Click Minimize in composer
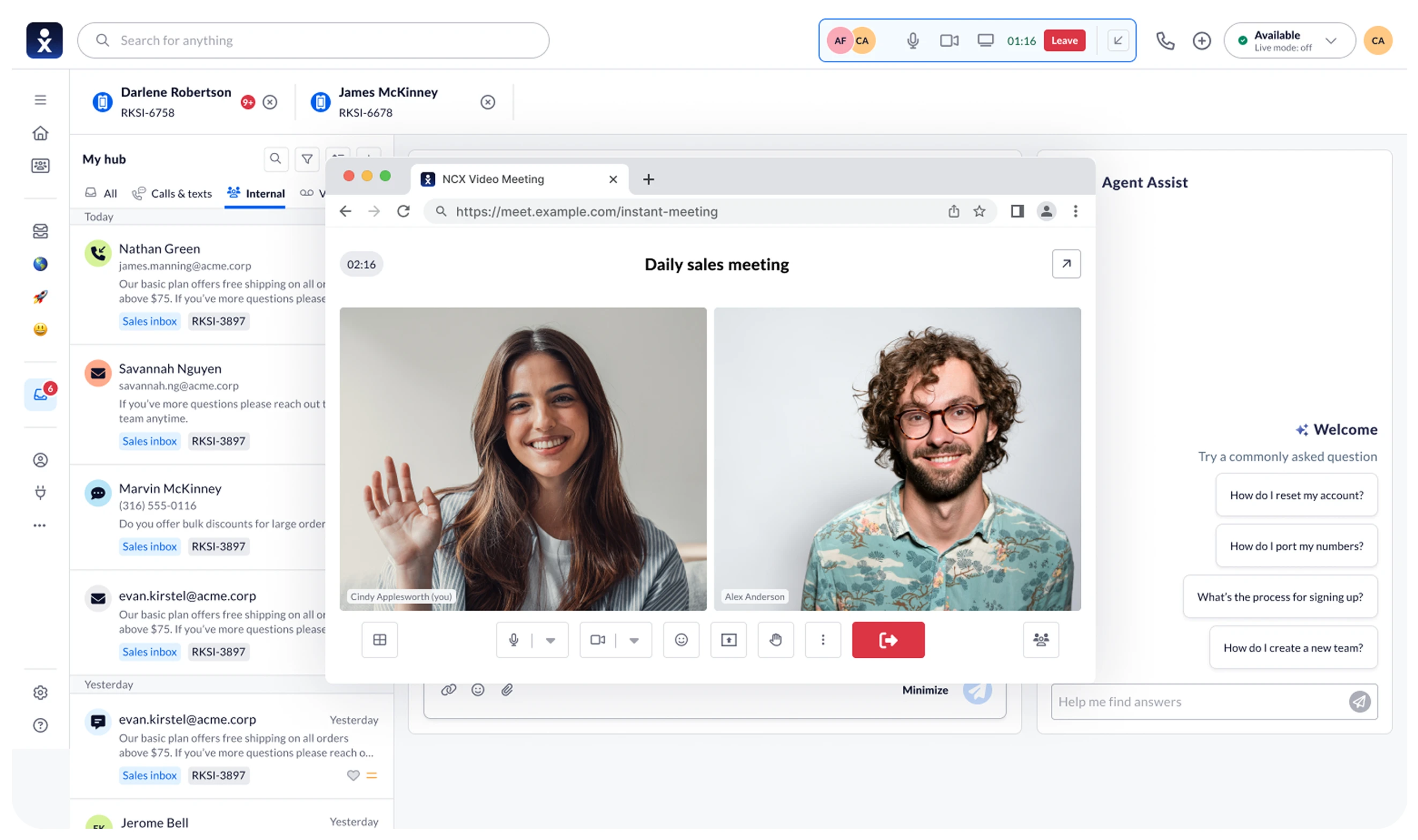The width and height of the screenshot is (1418, 840). click(925, 690)
